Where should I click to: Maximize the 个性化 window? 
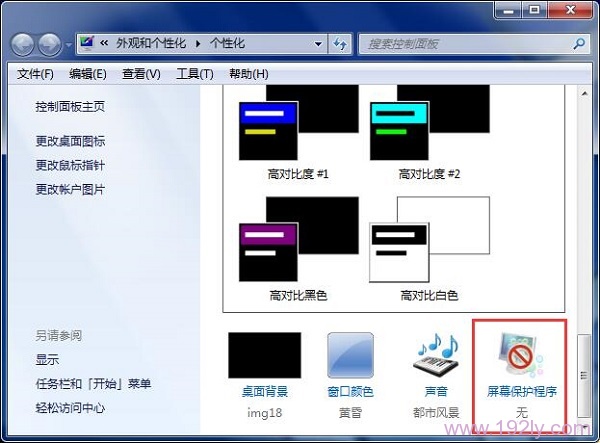click(x=535, y=10)
